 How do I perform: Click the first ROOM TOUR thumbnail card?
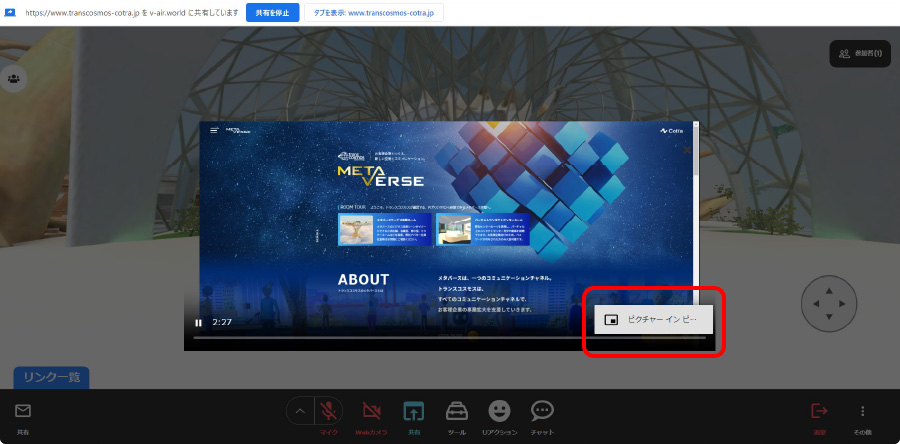tap(385, 229)
